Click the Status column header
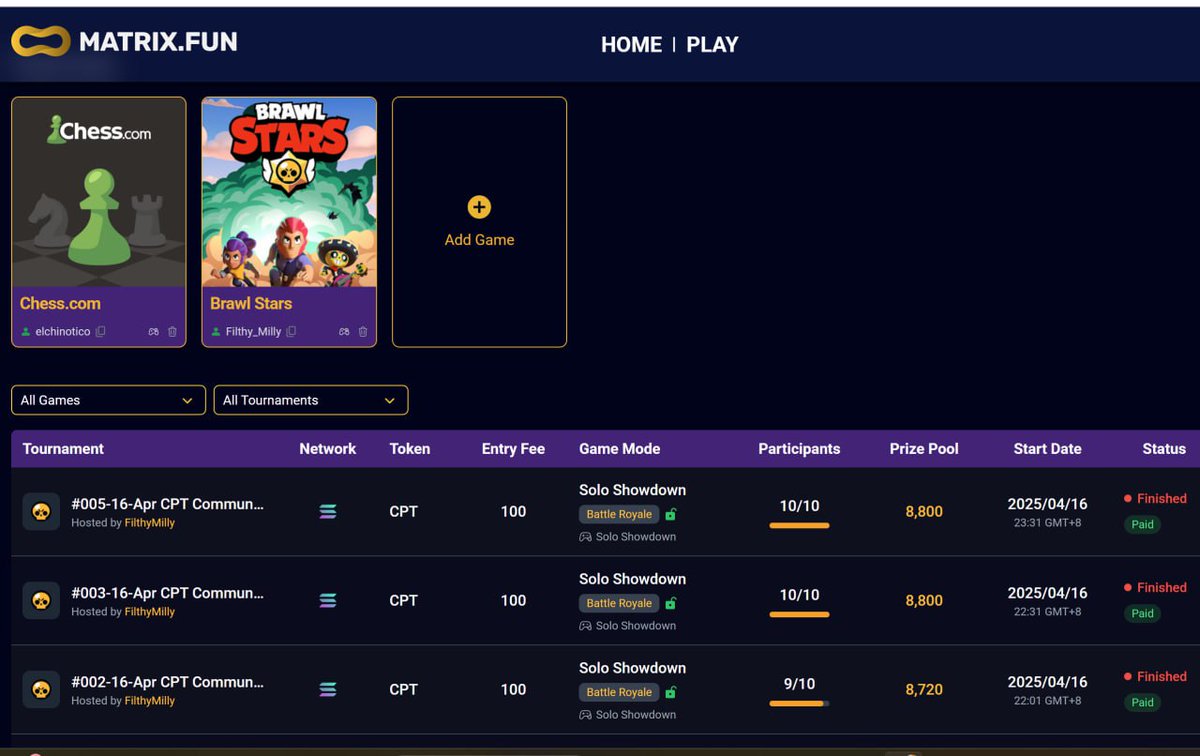Screen dimensions: 1200x756 [x=1164, y=449]
